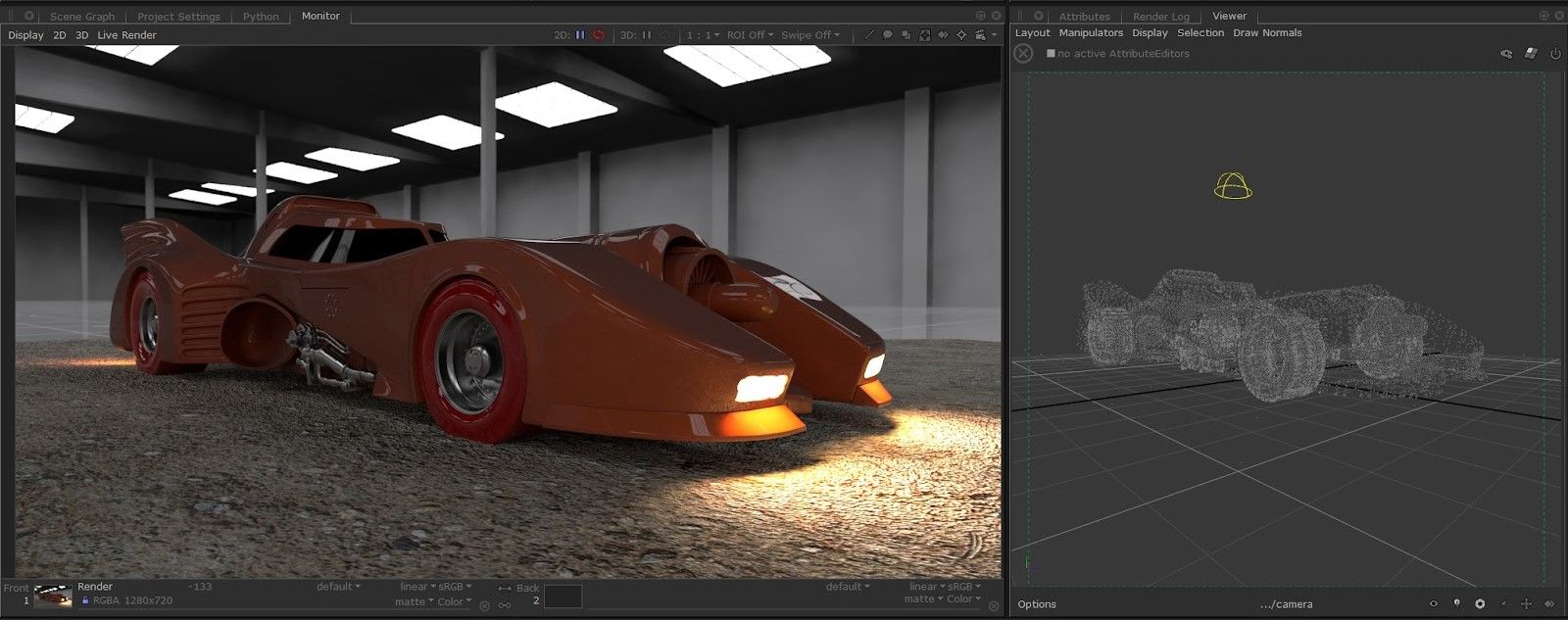This screenshot has height=620, width=1568.
Task: Open the Manipulators menu in Viewer
Action: click(1091, 32)
